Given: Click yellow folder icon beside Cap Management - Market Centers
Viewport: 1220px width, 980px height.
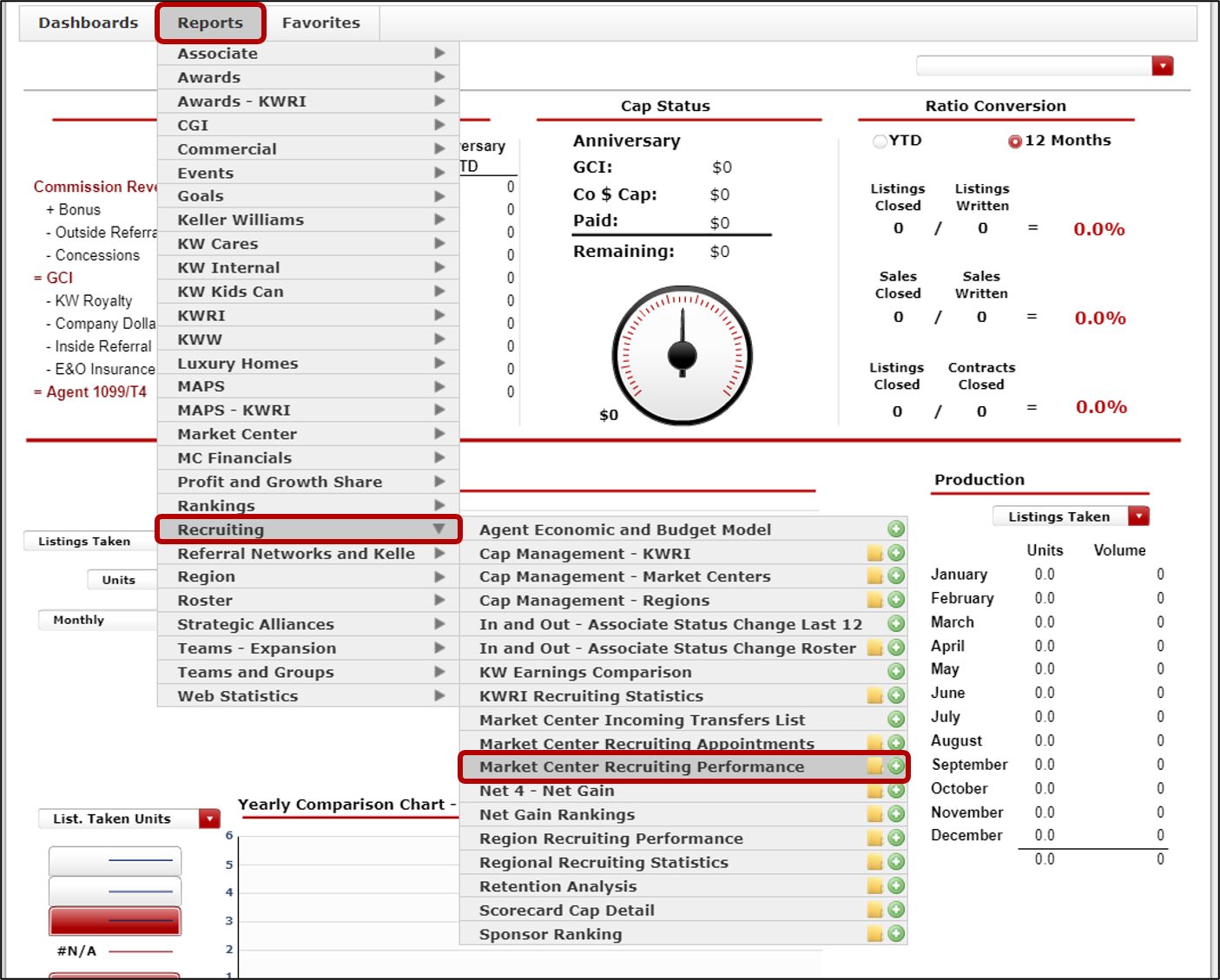Looking at the screenshot, I should point(874,576).
